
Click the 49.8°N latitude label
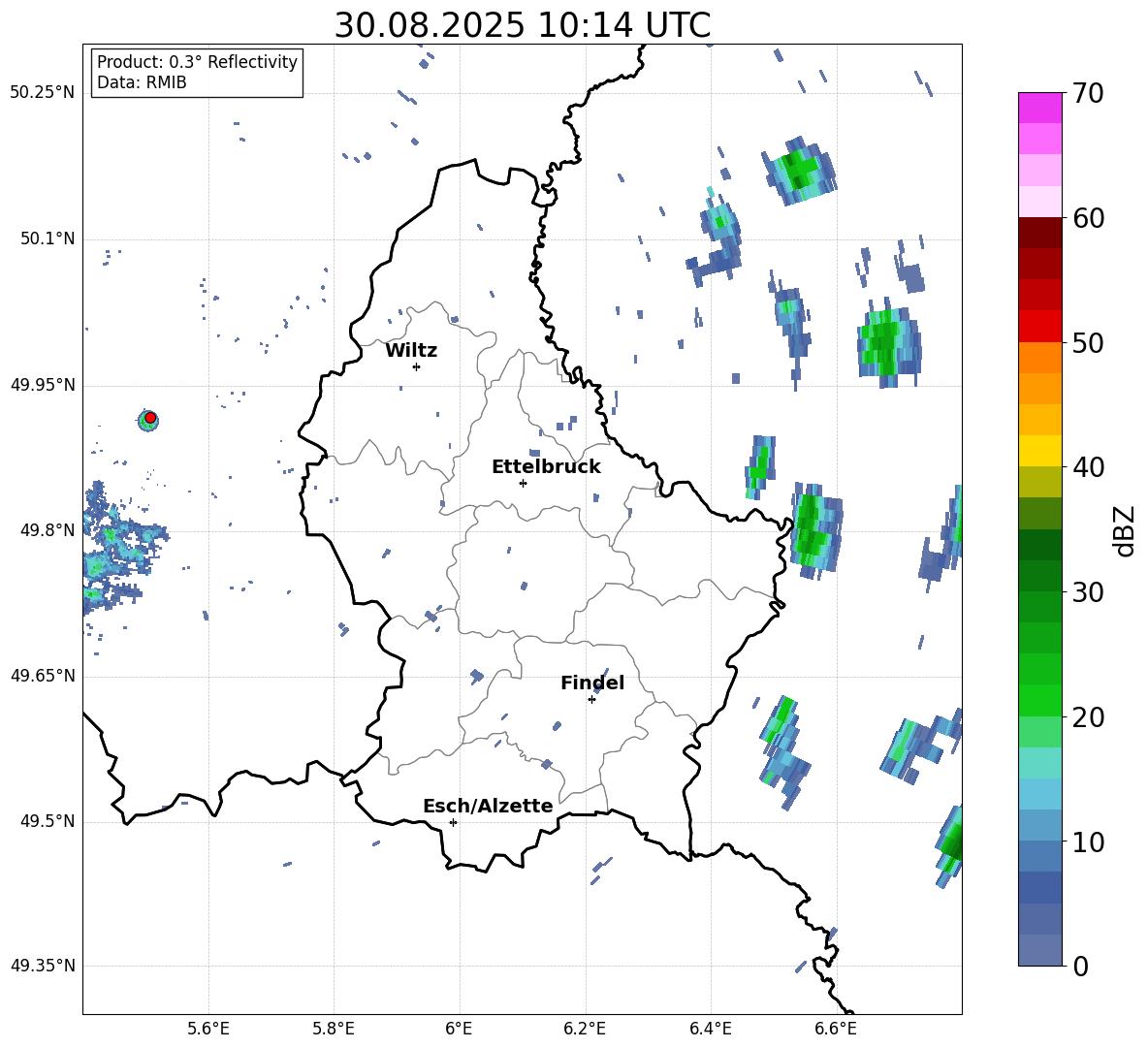tap(47, 530)
